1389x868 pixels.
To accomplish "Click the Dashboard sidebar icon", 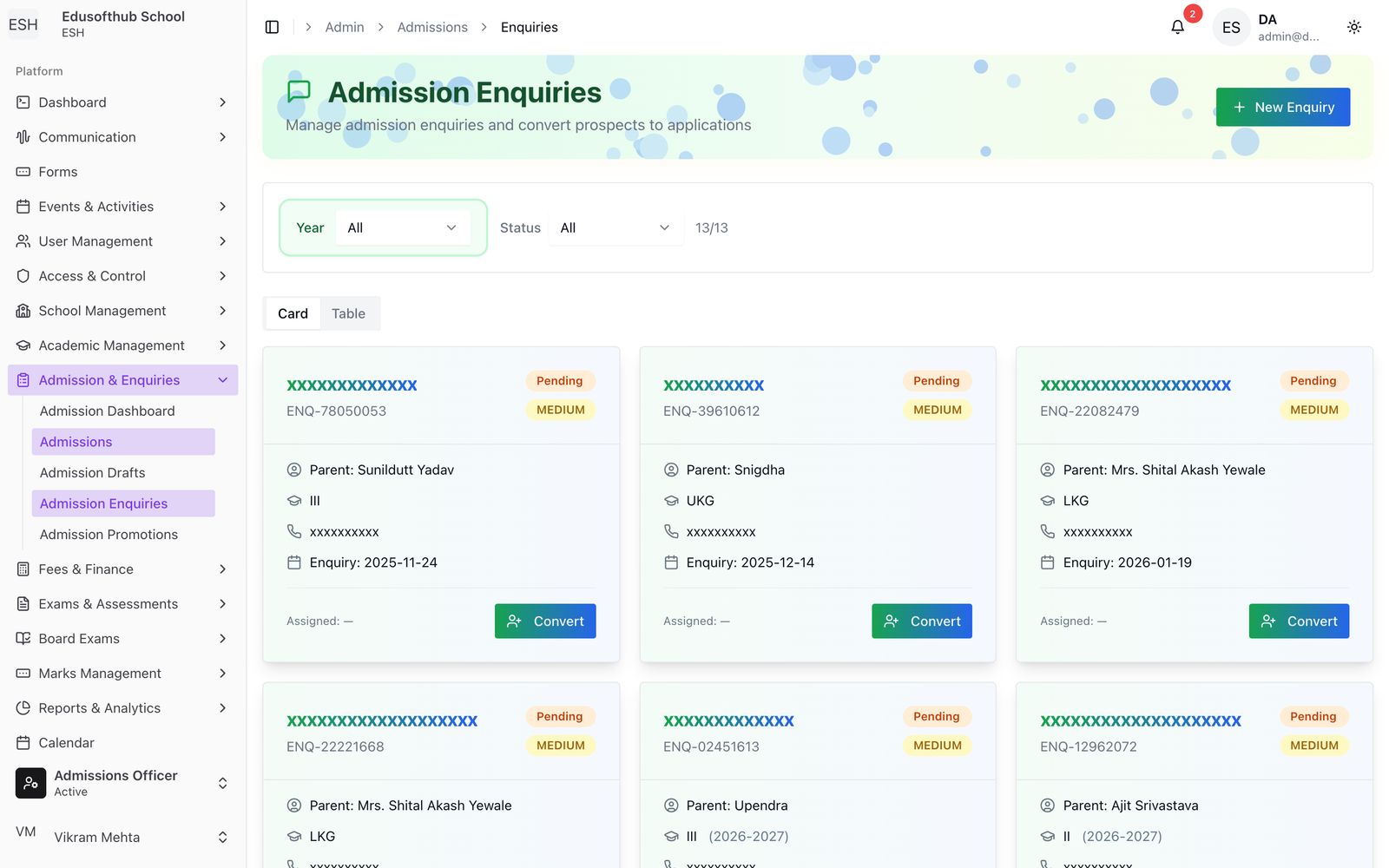I will [x=23, y=102].
